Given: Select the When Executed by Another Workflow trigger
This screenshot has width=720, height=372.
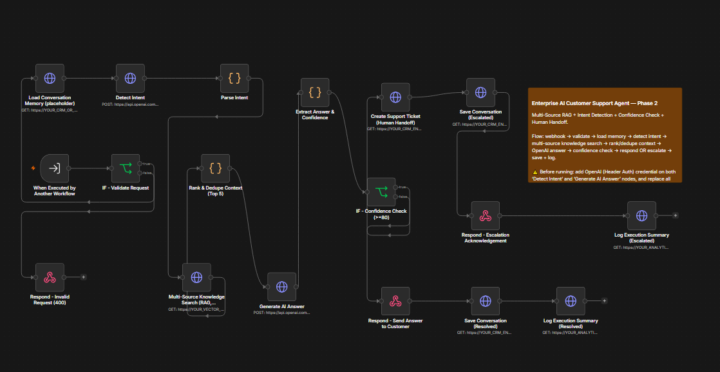Looking at the screenshot, I should tap(55, 169).
